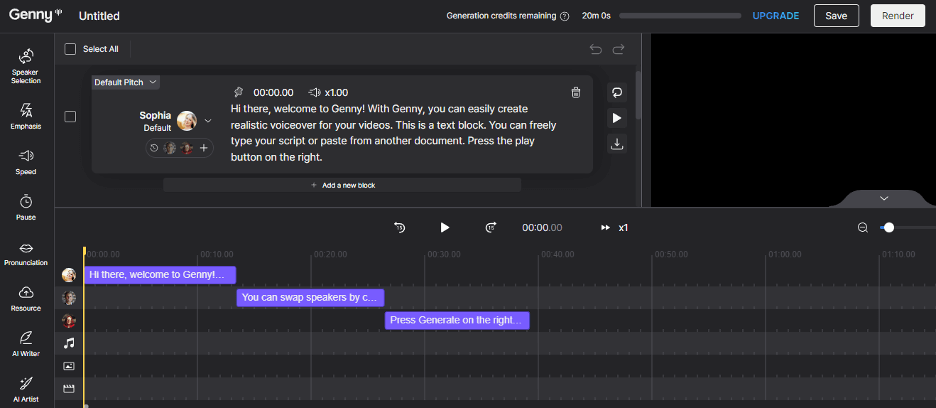The image size is (936, 408).
Task: Open the Speed tool in sidebar
Action: point(26,162)
